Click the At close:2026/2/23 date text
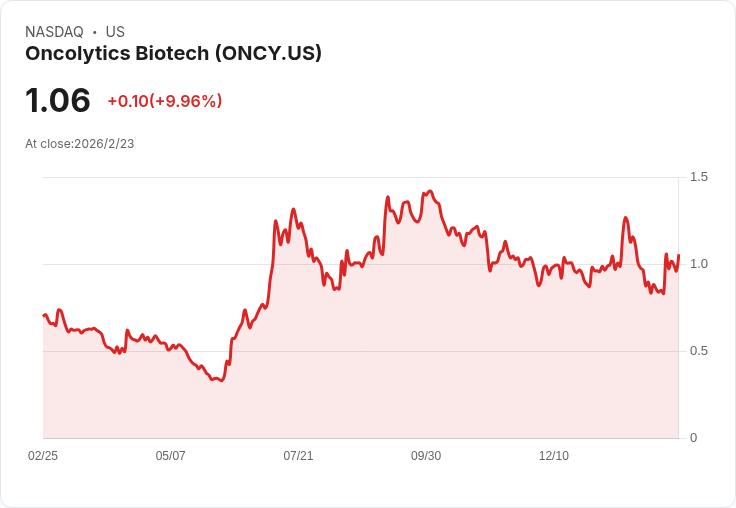The width and height of the screenshot is (736, 508). point(79,144)
